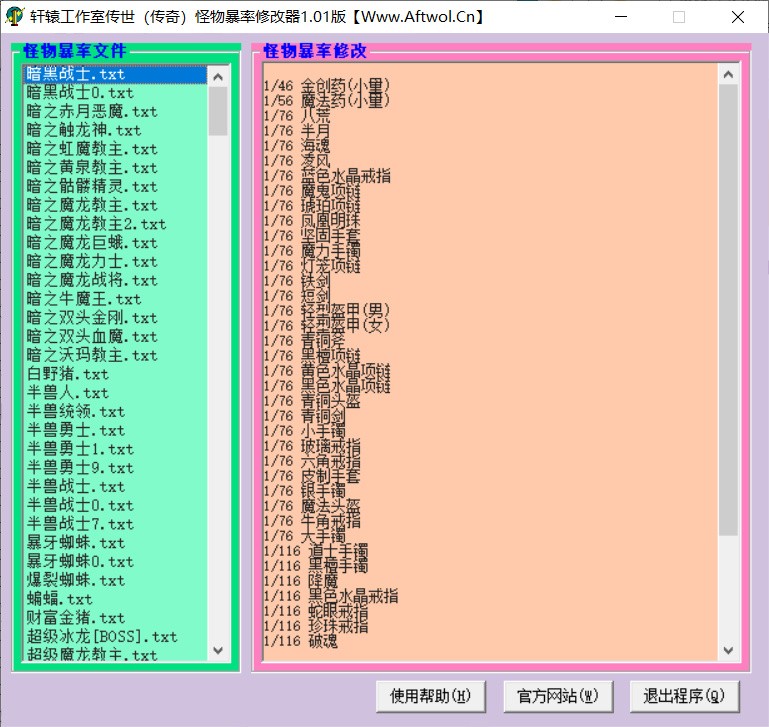Click the 1/76 牛角戒指 line

[312, 522]
